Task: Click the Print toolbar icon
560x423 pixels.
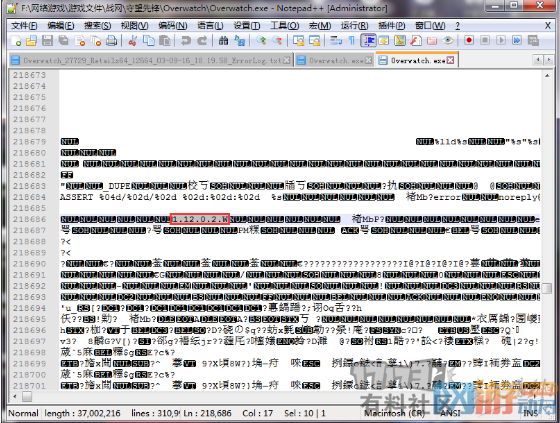Action: (x=112, y=41)
